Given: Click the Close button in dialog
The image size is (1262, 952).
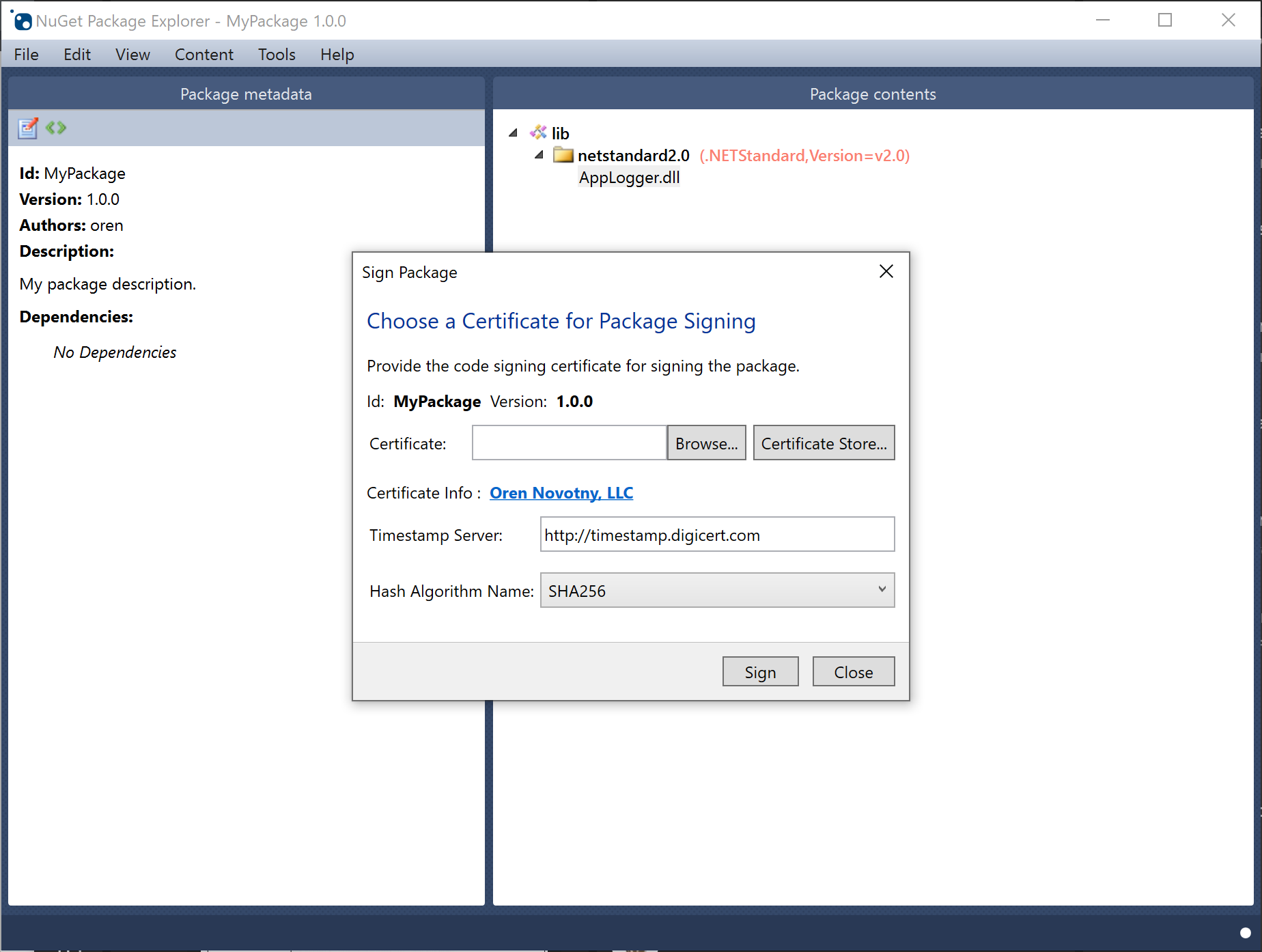Looking at the screenshot, I should pos(853,672).
